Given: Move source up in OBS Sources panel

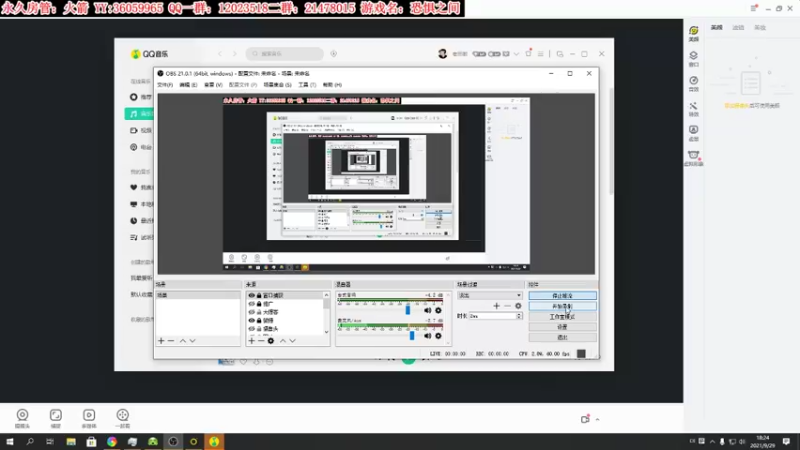Looking at the screenshot, I should 283,340.
